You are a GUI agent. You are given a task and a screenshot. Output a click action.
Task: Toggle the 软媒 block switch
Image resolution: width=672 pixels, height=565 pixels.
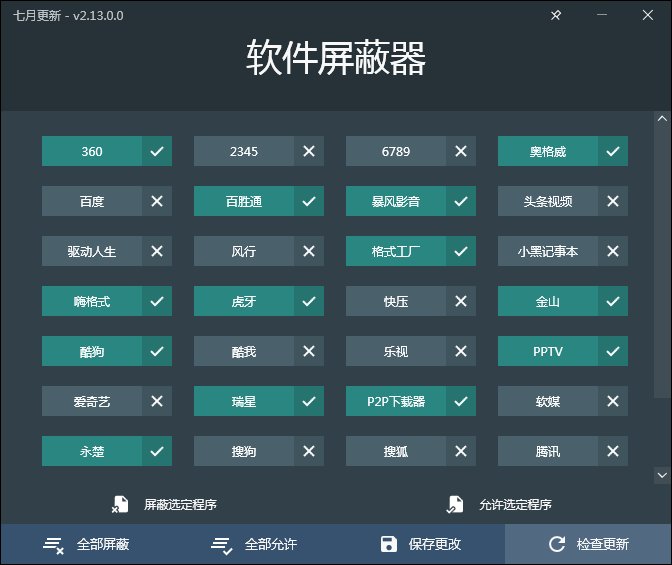tap(563, 401)
